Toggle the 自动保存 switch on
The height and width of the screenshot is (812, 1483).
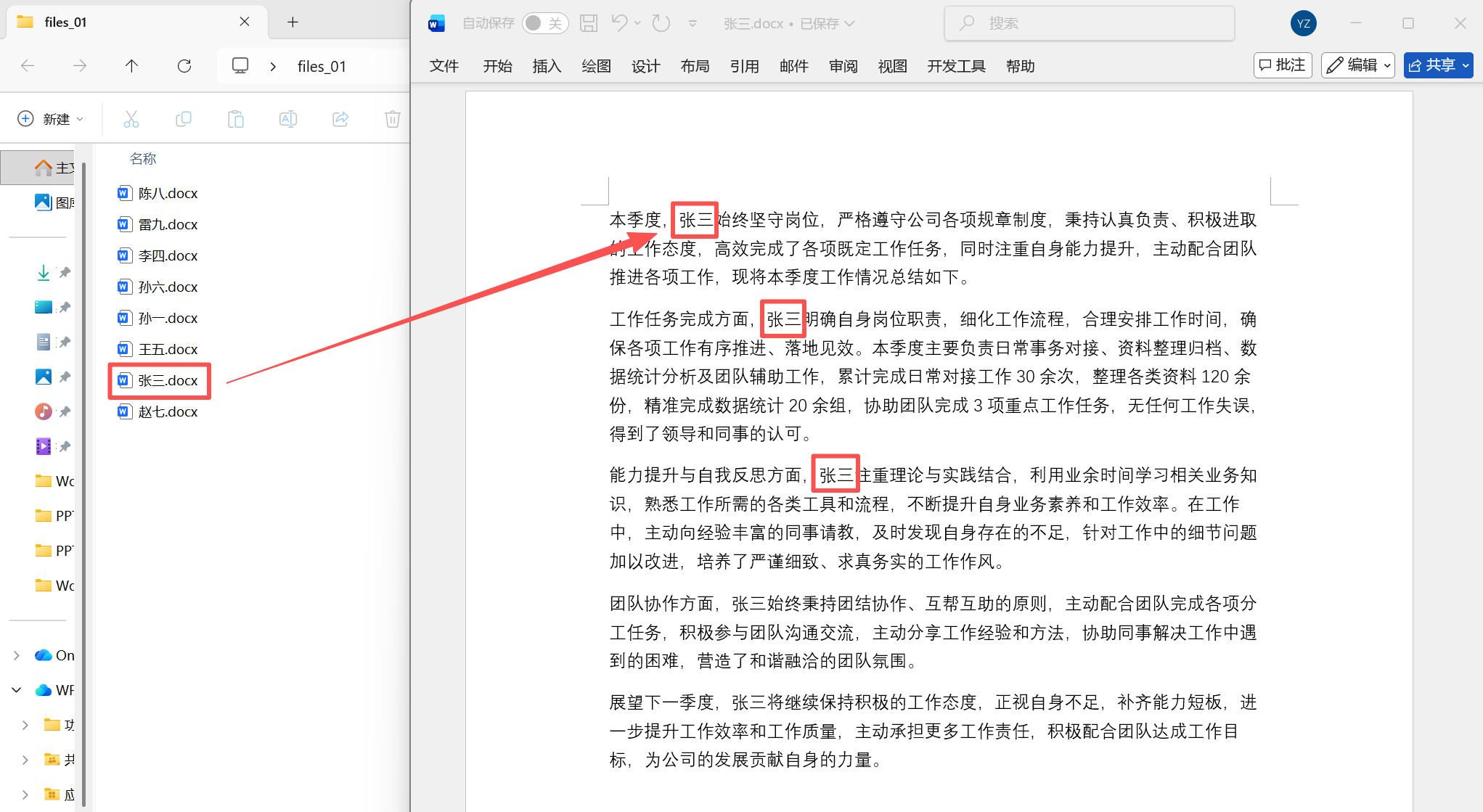(x=545, y=22)
